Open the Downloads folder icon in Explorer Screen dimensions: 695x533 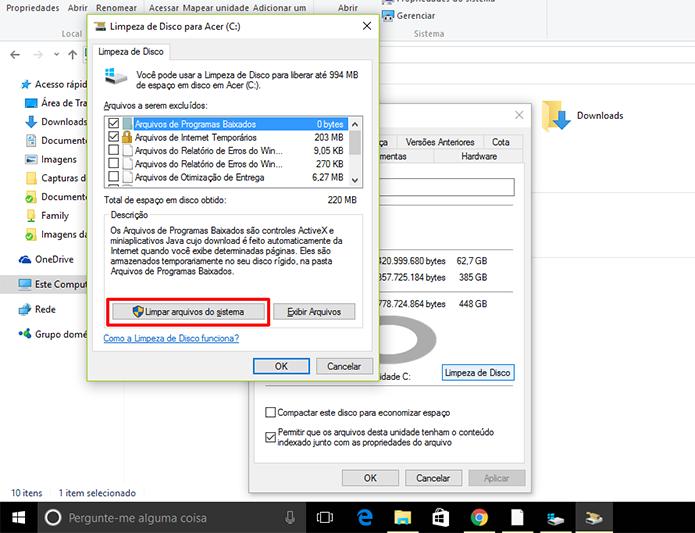[x=556, y=116]
